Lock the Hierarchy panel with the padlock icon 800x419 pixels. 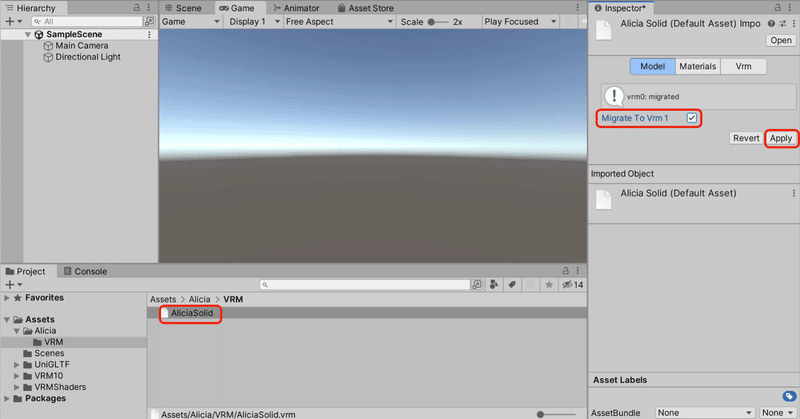[x=136, y=8]
